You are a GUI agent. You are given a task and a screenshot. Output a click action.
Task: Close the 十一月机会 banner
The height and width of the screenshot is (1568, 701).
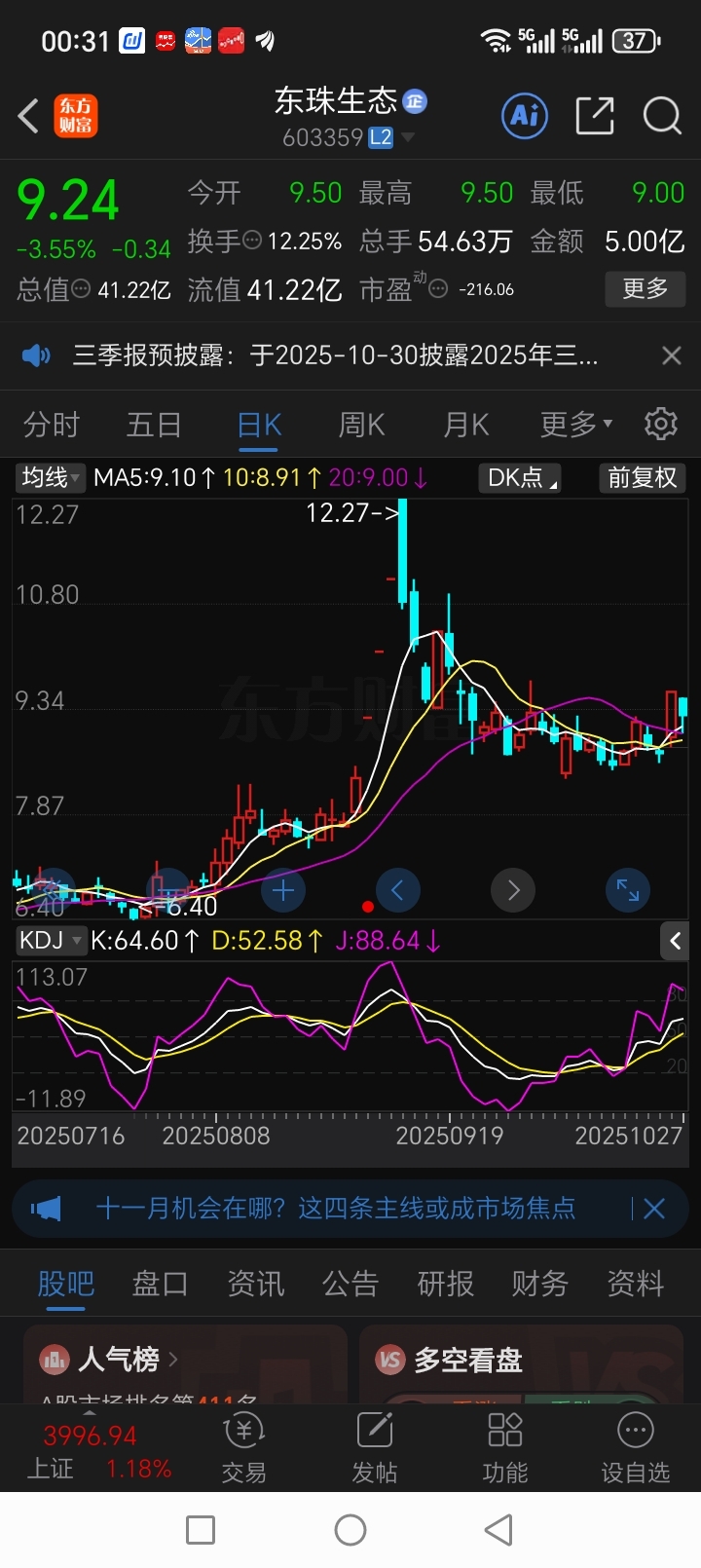654,1209
